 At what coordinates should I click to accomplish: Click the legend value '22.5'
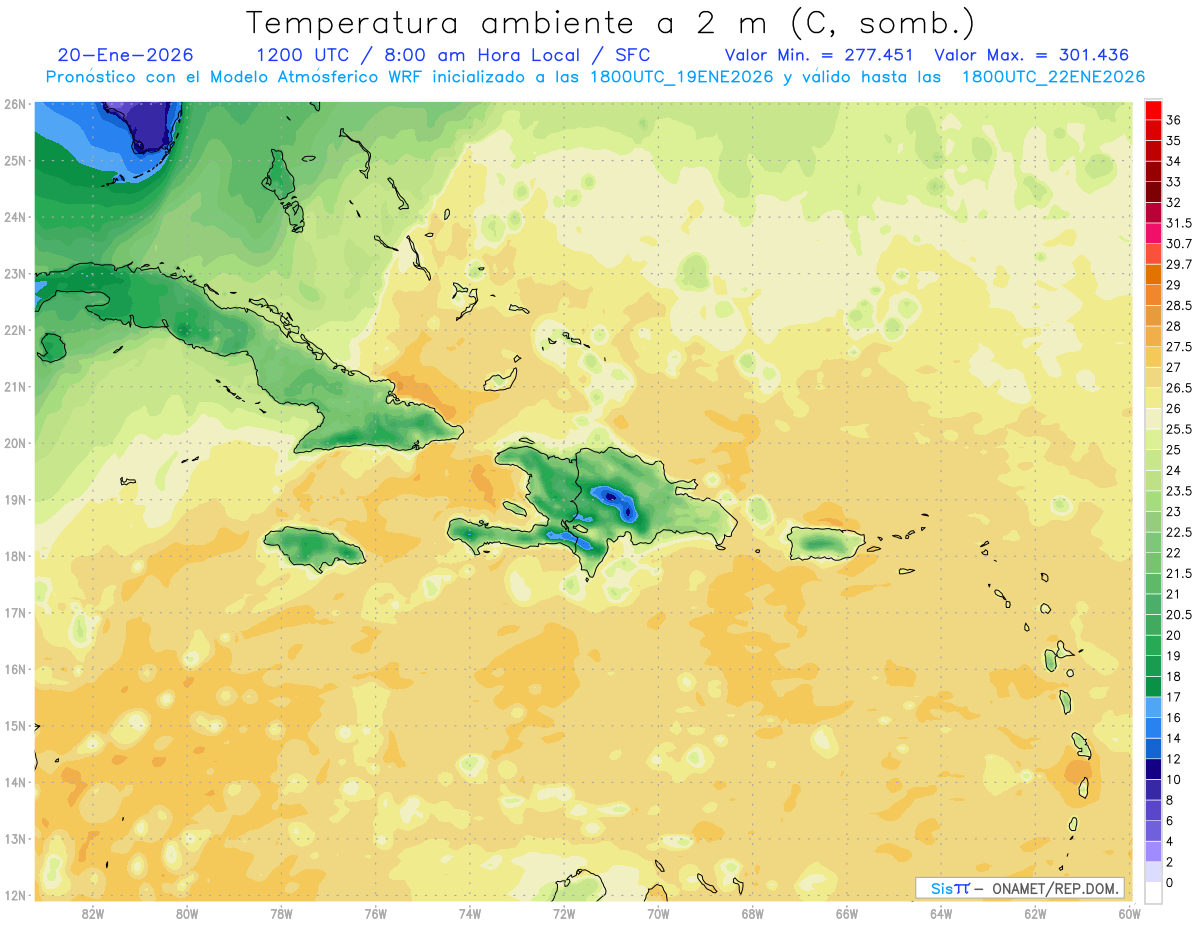(1179, 532)
